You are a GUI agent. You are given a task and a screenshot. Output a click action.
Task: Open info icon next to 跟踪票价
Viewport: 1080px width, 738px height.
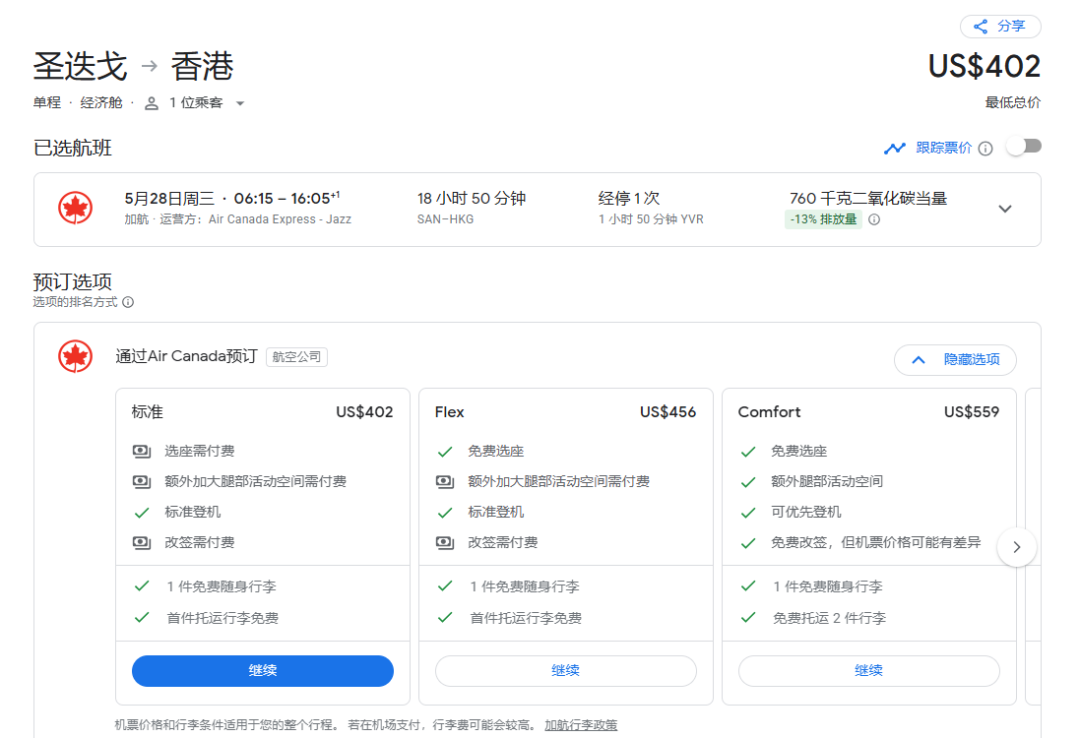(986, 148)
